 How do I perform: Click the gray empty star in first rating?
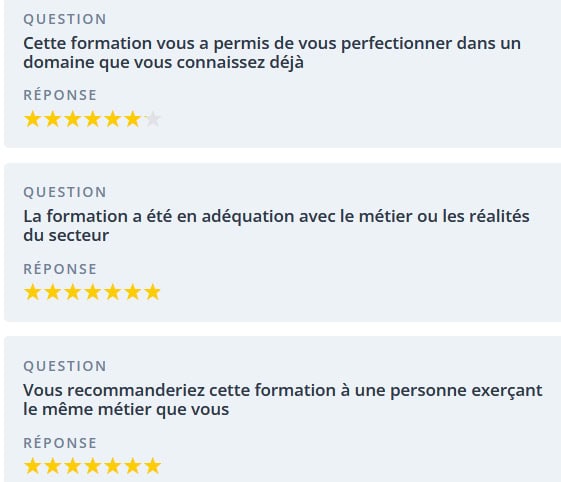coord(153,119)
